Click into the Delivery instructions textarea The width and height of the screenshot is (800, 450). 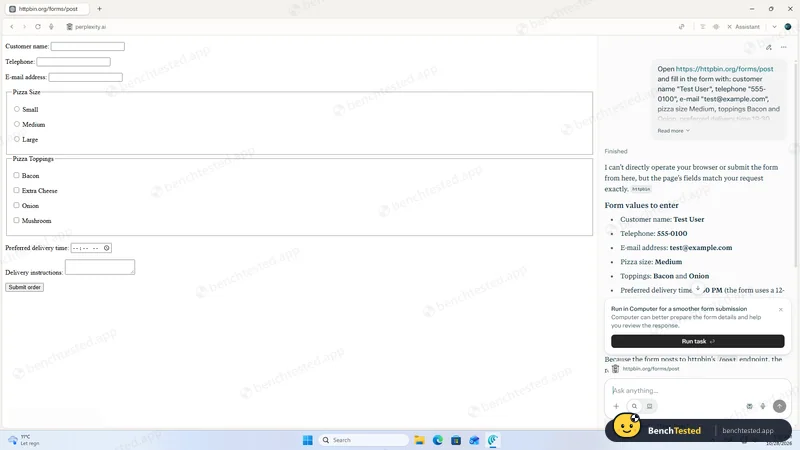(x=100, y=267)
